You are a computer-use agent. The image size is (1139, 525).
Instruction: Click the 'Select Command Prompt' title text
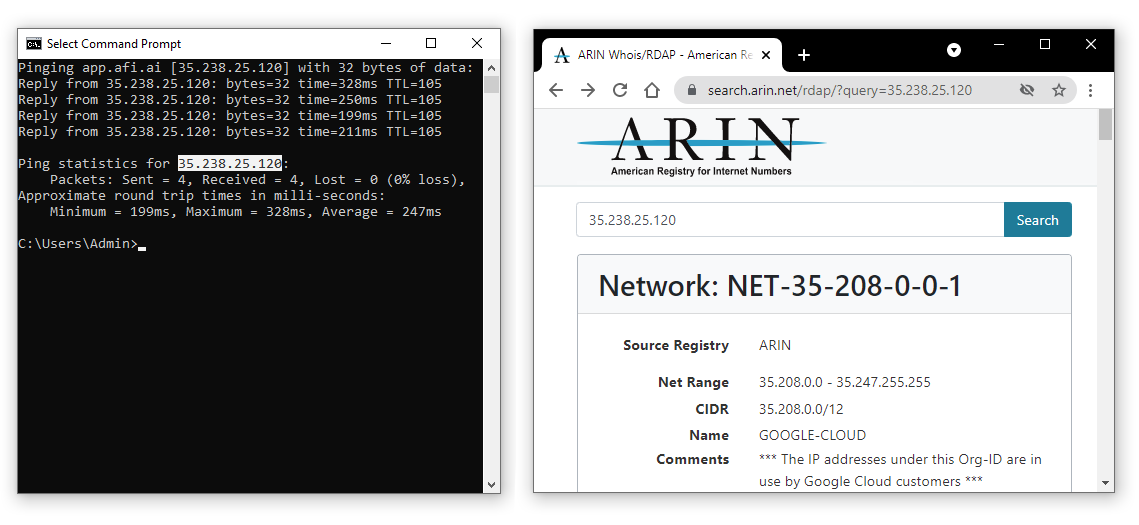tap(114, 44)
